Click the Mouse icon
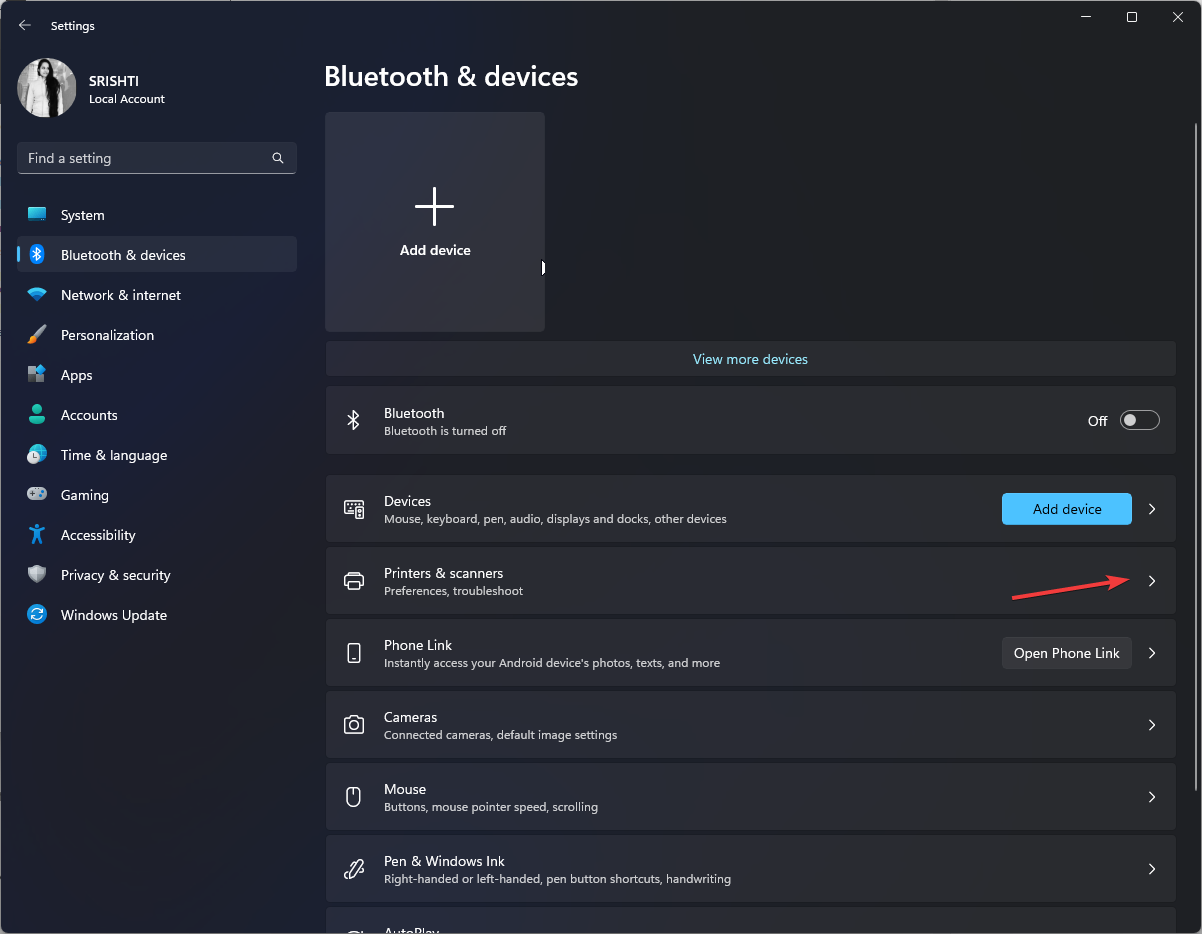Screen dimensions: 1202x934 (353, 797)
